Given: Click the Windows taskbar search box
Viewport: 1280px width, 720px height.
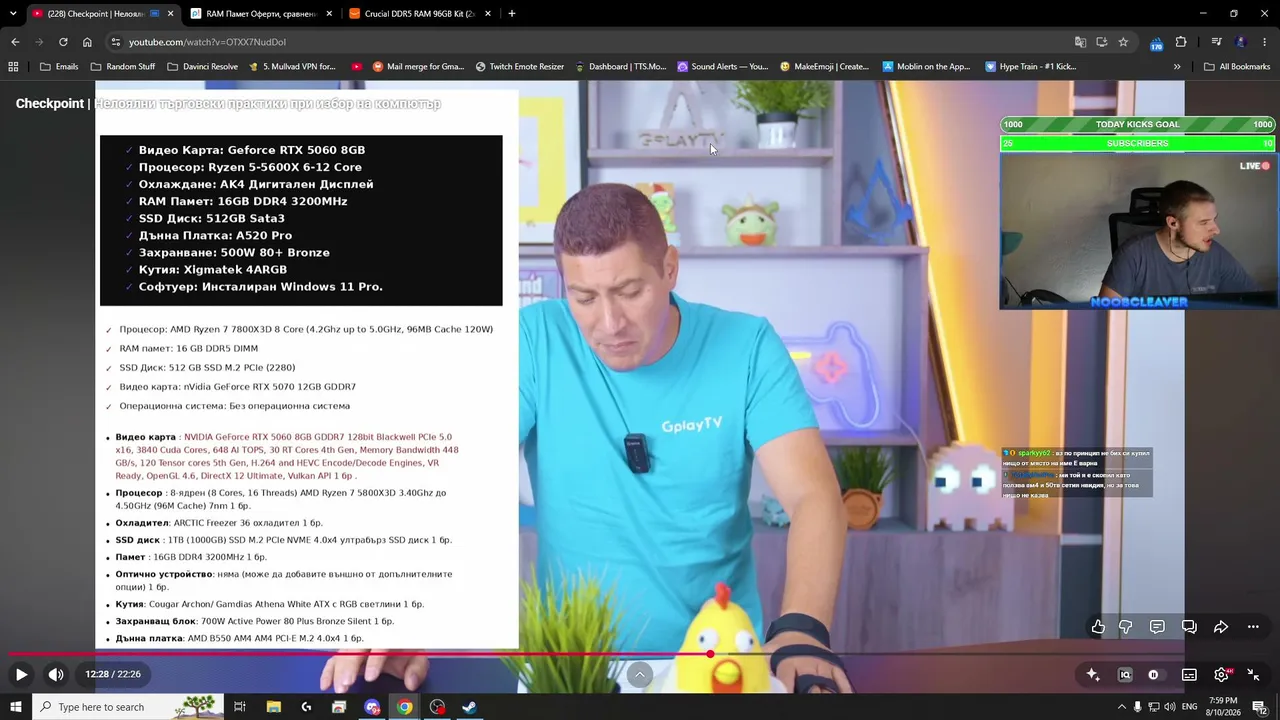Looking at the screenshot, I should [x=127, y=707].
